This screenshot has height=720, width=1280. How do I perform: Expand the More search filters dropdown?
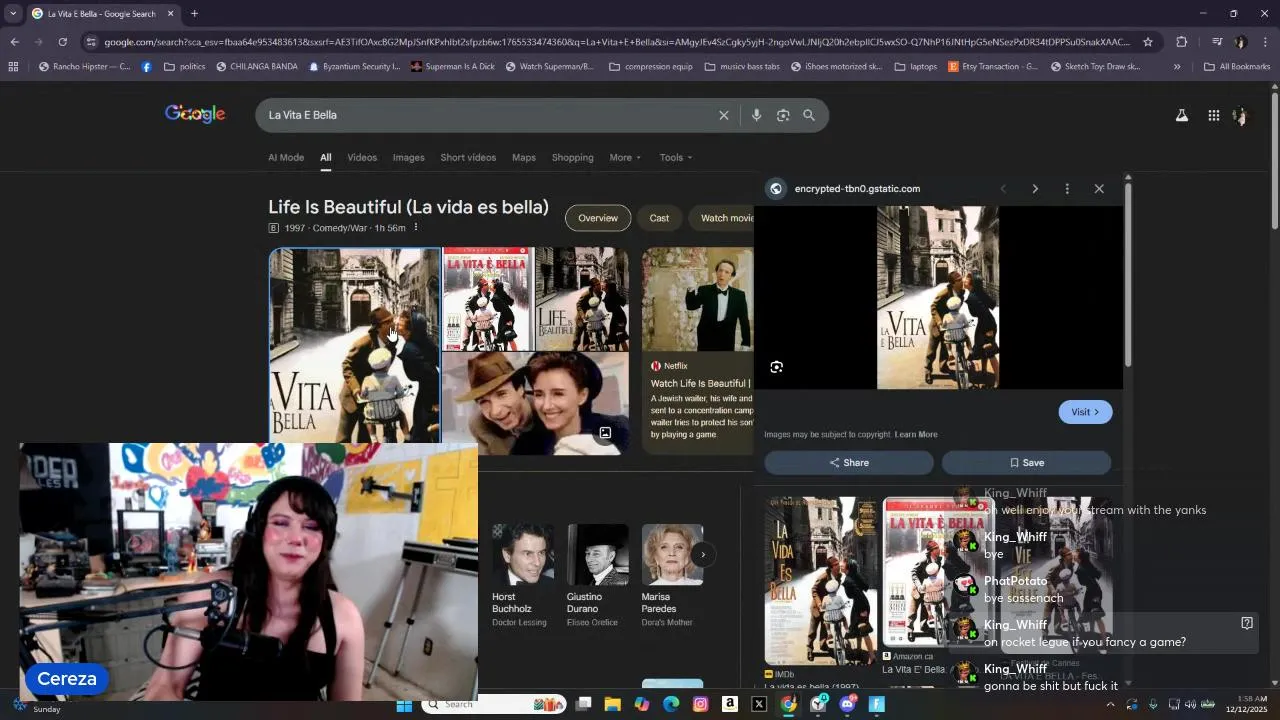coord(625,157)
